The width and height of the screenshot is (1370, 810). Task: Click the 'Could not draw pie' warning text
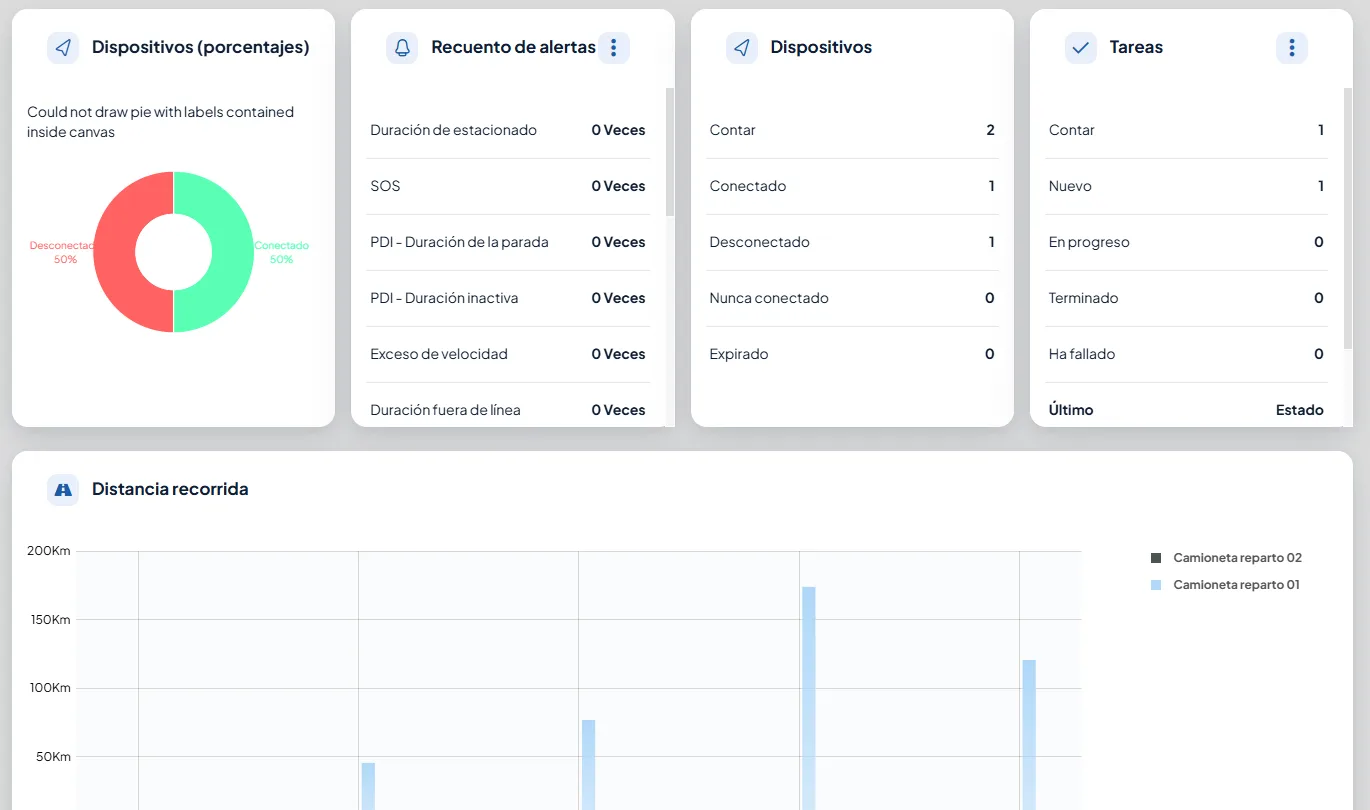click(161, 122)
